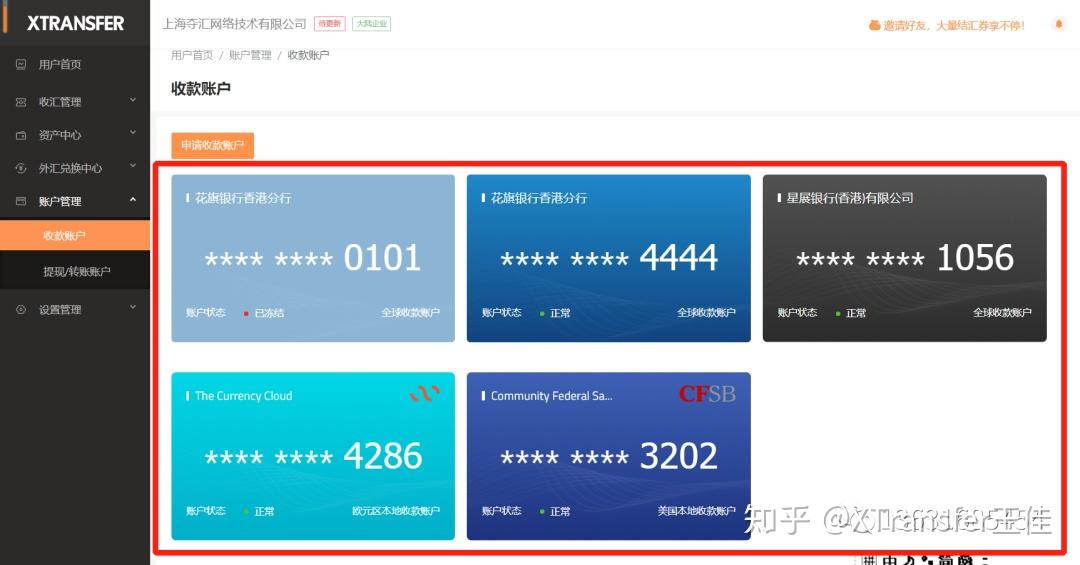Select 收款账户 in the sidebar
Image resolution: width=1080 pixels, height=565 pixels.
(75, 236)
